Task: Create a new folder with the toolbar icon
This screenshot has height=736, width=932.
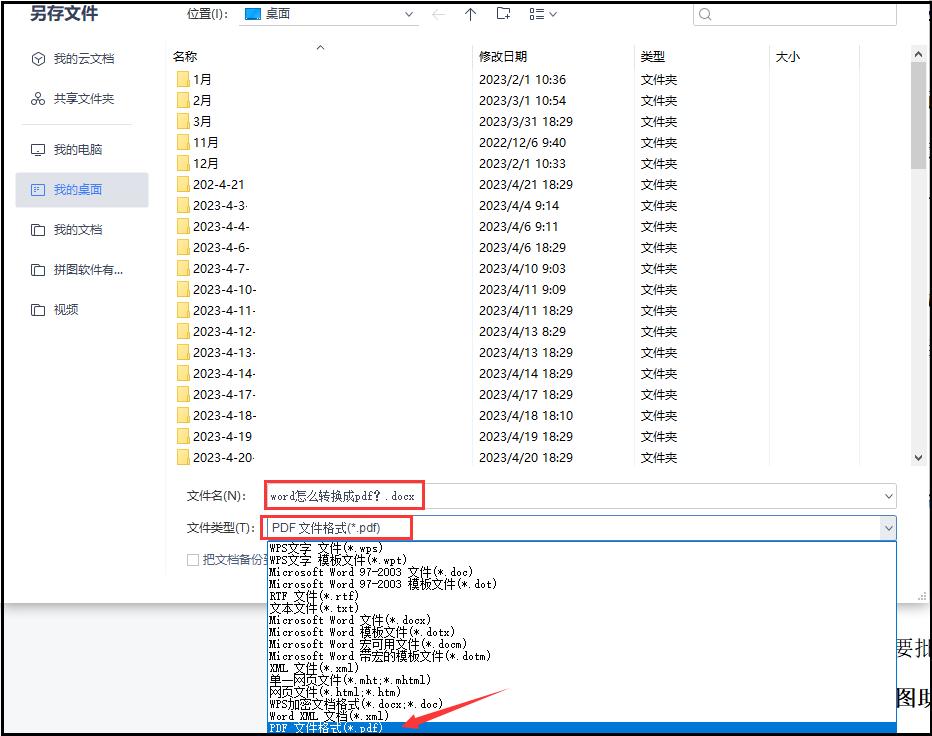Action: pyautogui.click(x=503, y=14)
